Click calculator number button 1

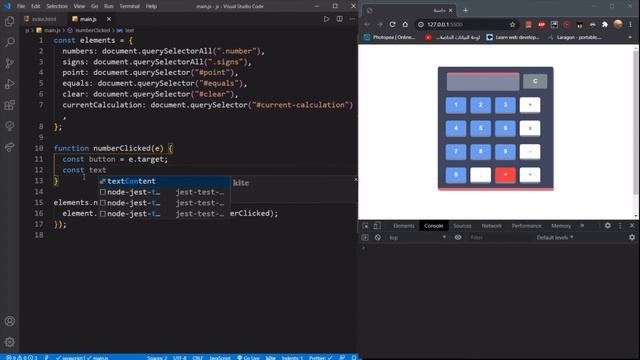tap(456, 105)
